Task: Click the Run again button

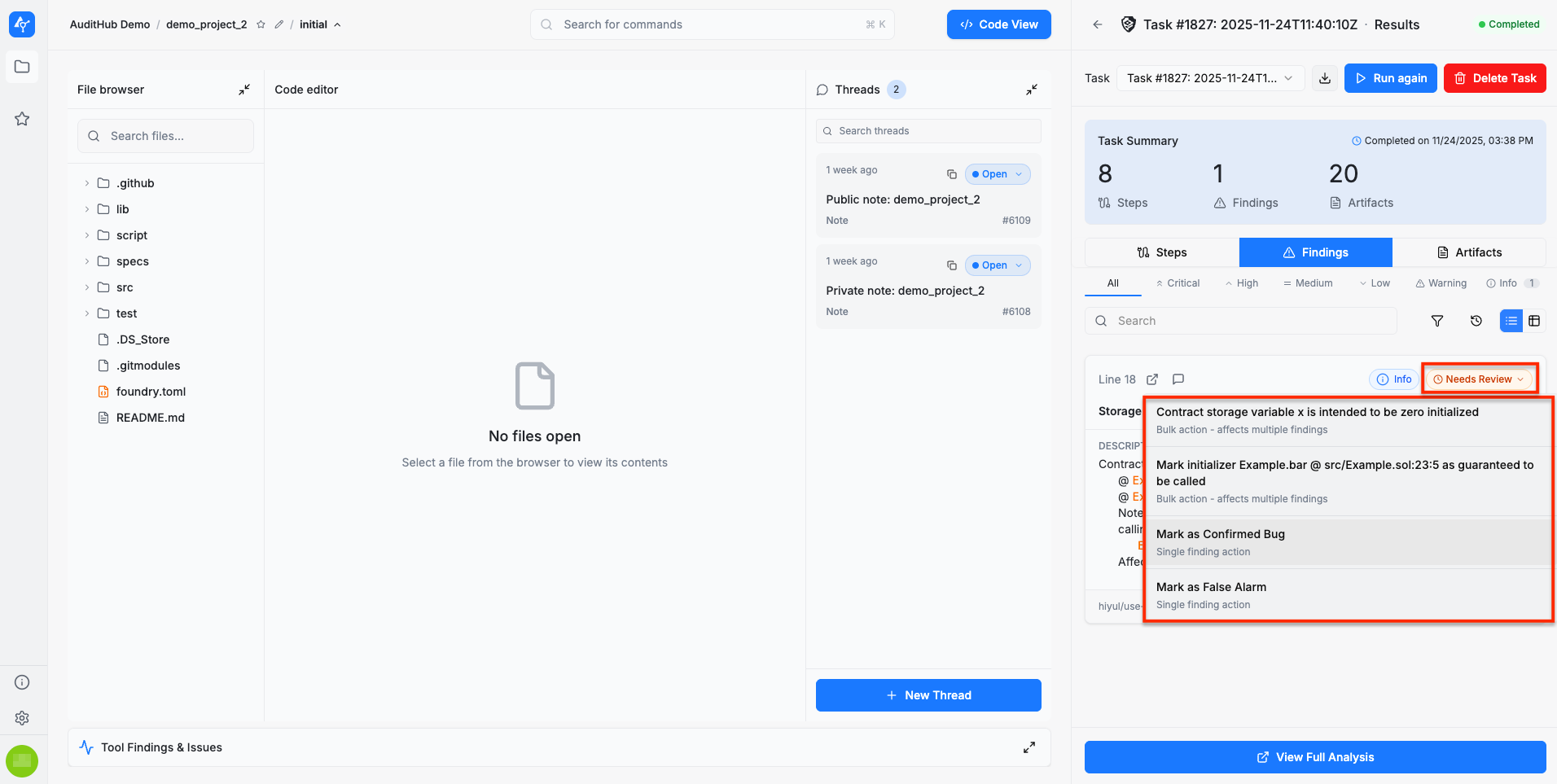Action: click(1390, 78)
